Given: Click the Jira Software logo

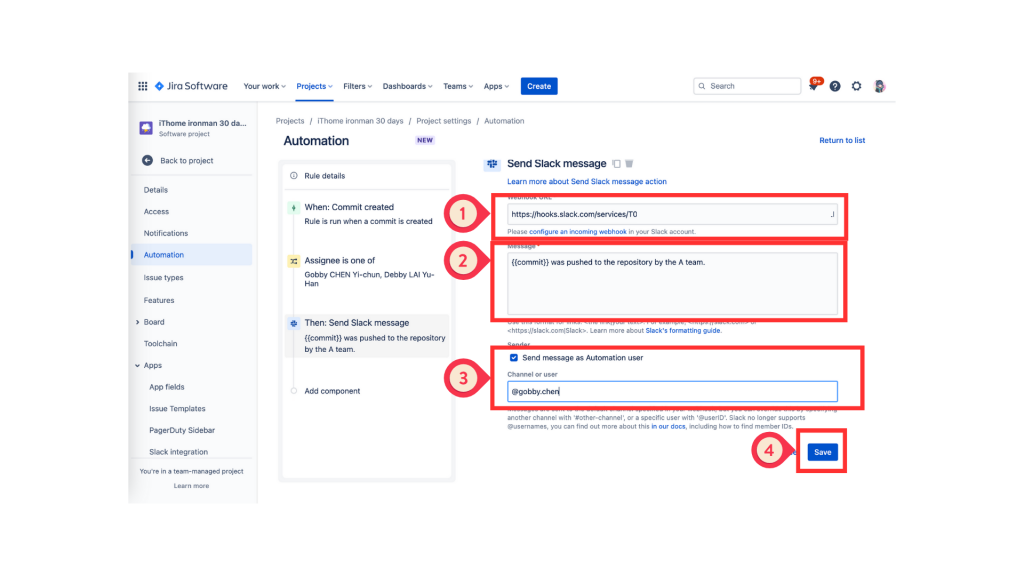Looking at the screenshot, I should click(x=191, y=86).
